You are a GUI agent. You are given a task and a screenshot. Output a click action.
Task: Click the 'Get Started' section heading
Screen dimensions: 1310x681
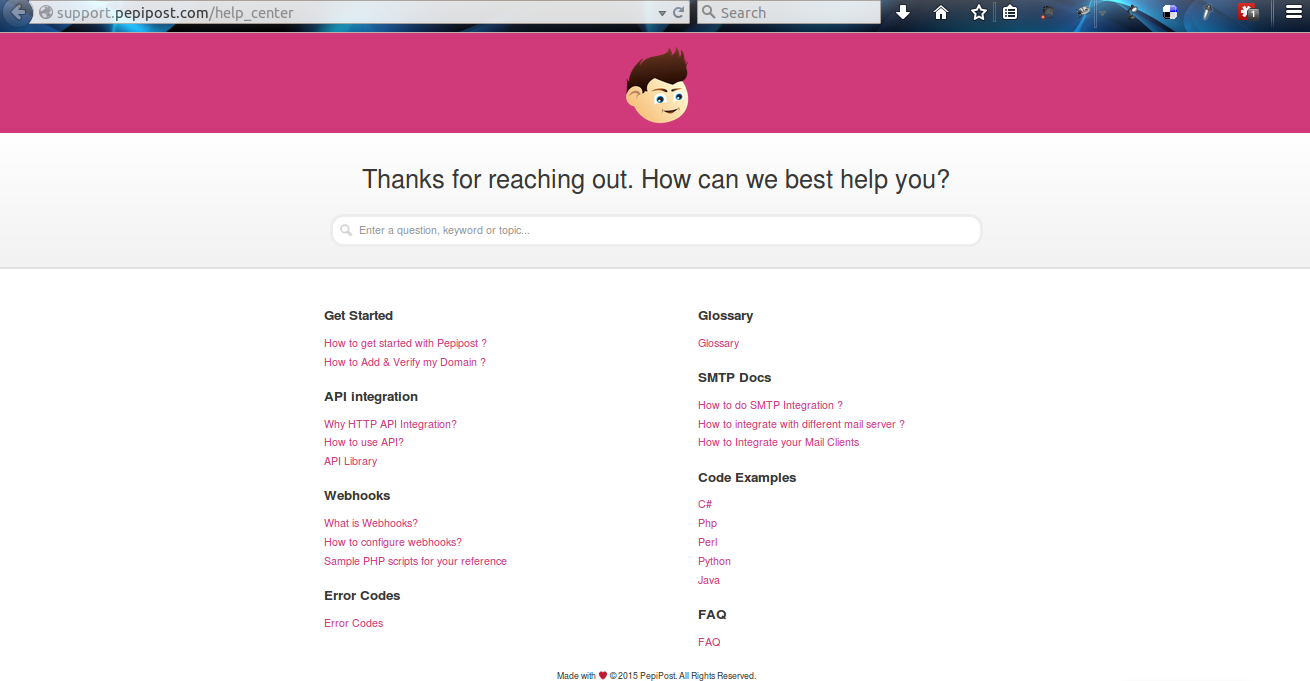tap(358, 315)
